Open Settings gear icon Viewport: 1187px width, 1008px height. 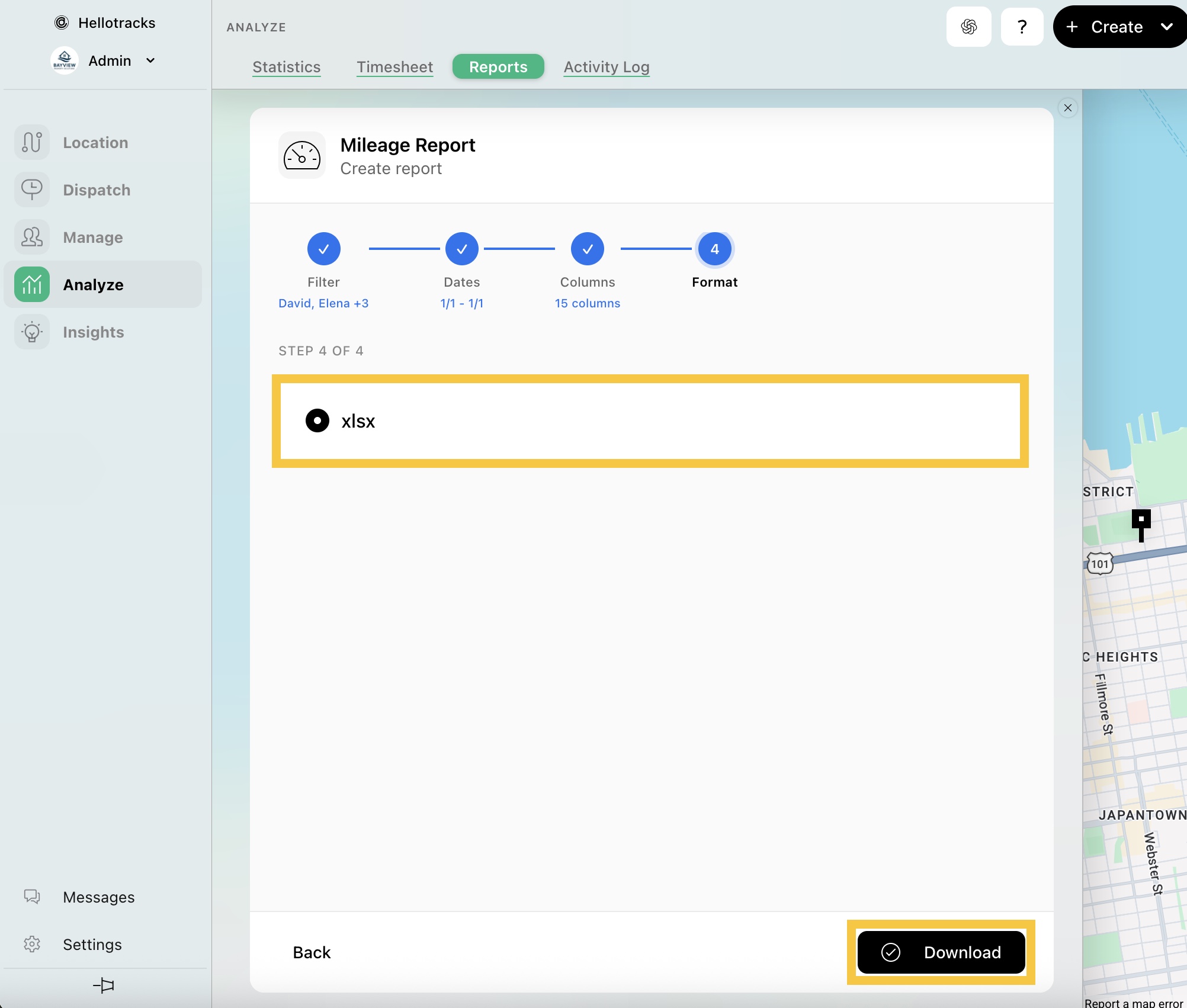tap(32, 944)
